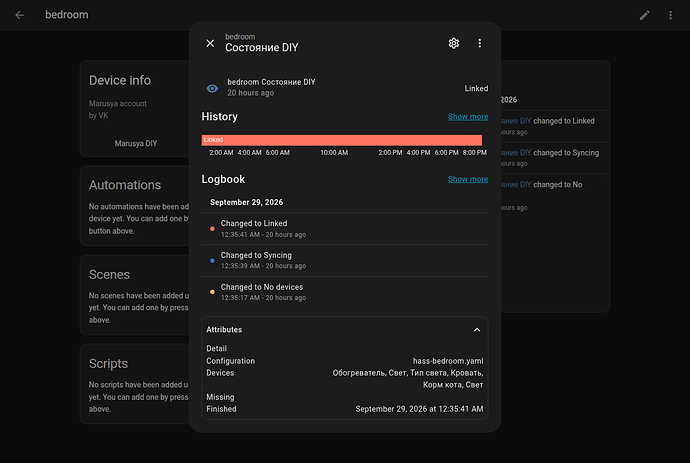Click the Finished timestamp value

[419, 409]
